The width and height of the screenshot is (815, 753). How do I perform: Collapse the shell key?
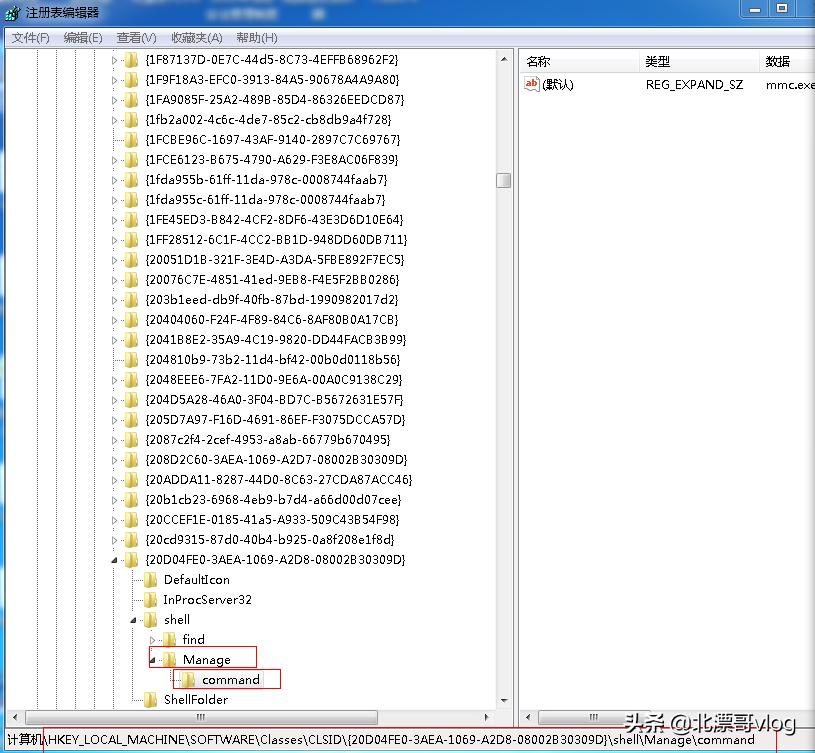point(134,620)
